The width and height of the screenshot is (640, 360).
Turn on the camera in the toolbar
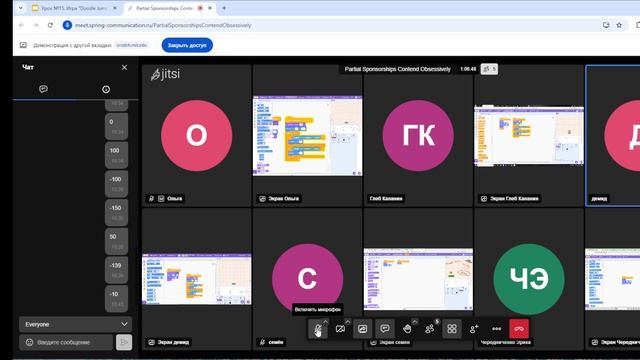tap(340, 329)
